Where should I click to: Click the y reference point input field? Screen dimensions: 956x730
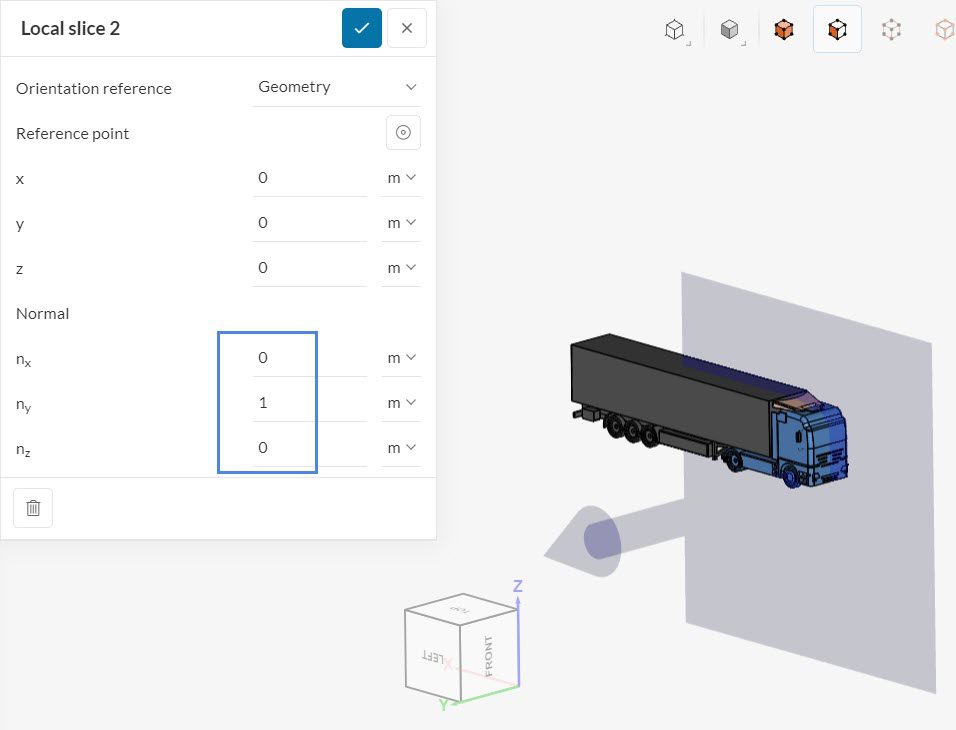(309, 223)
